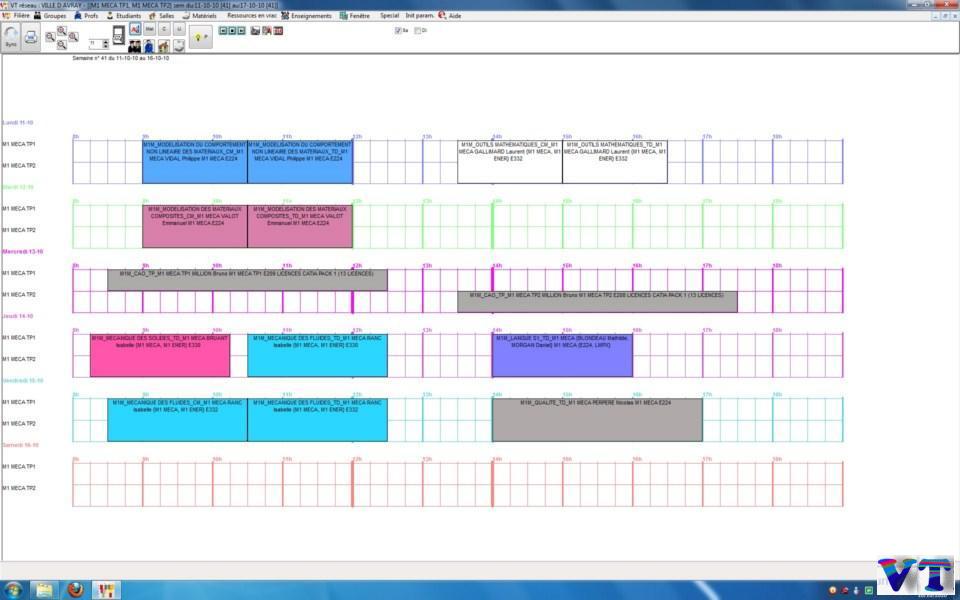The image size is (960, 600).
Task: Open Firefox from the Windows taskbar
Action: coord(75,589)
